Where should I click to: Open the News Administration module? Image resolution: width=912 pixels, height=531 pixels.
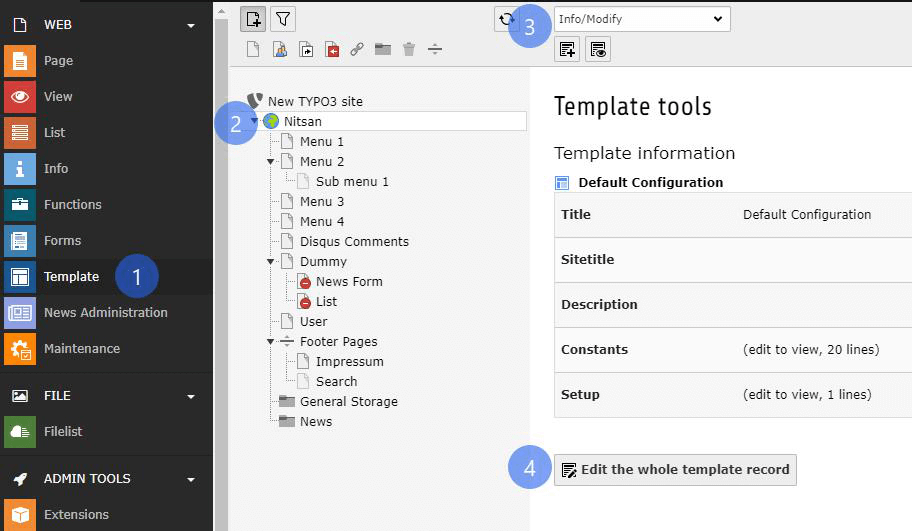click(x=105, y=313)
